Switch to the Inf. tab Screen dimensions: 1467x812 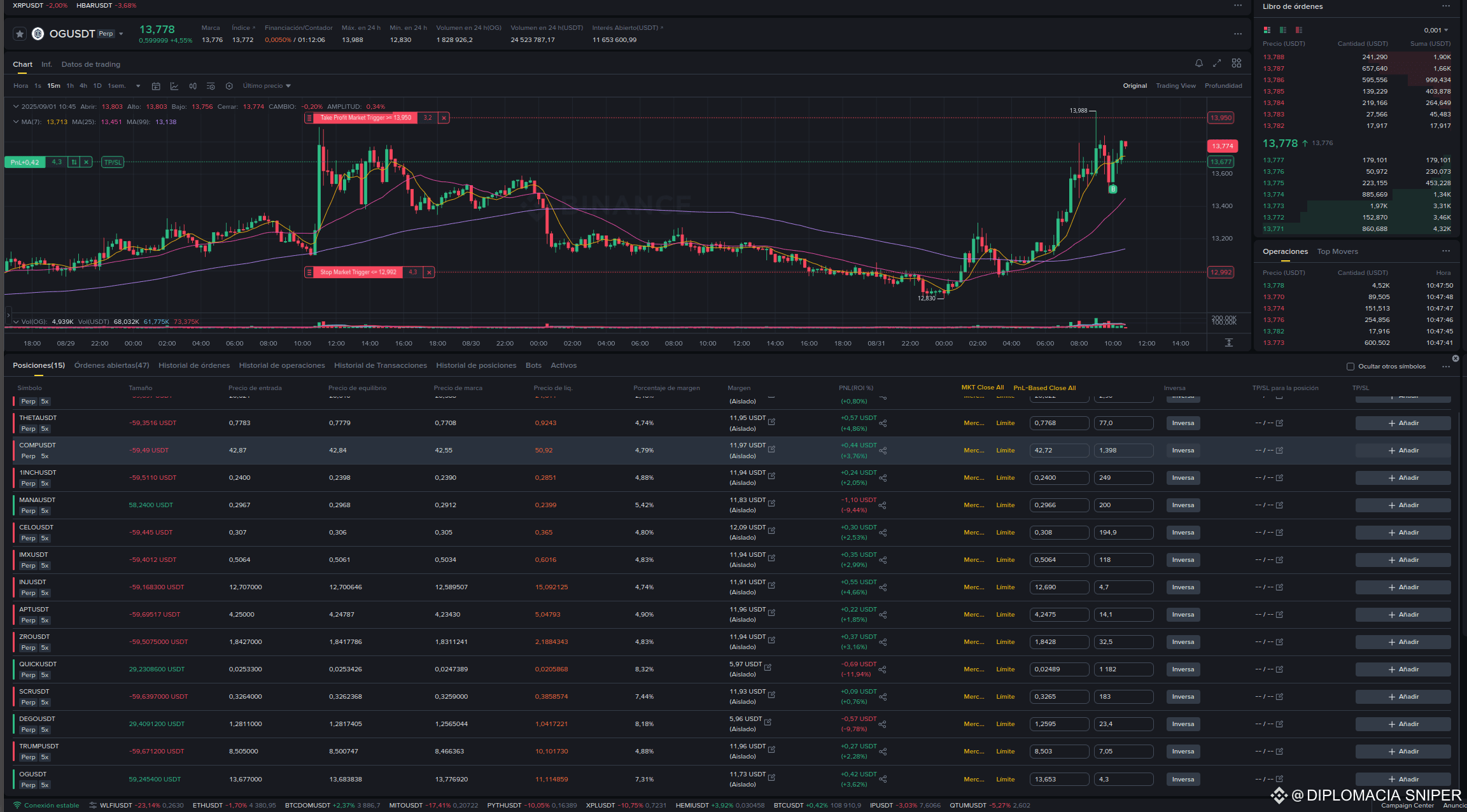click(x=46, y=64)
